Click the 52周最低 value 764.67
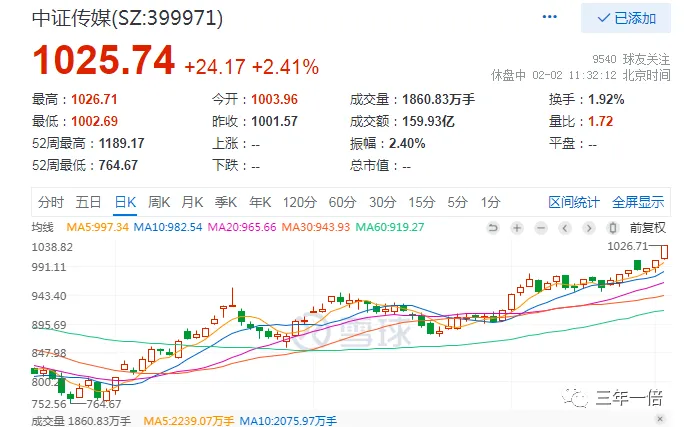 (118, 165)
